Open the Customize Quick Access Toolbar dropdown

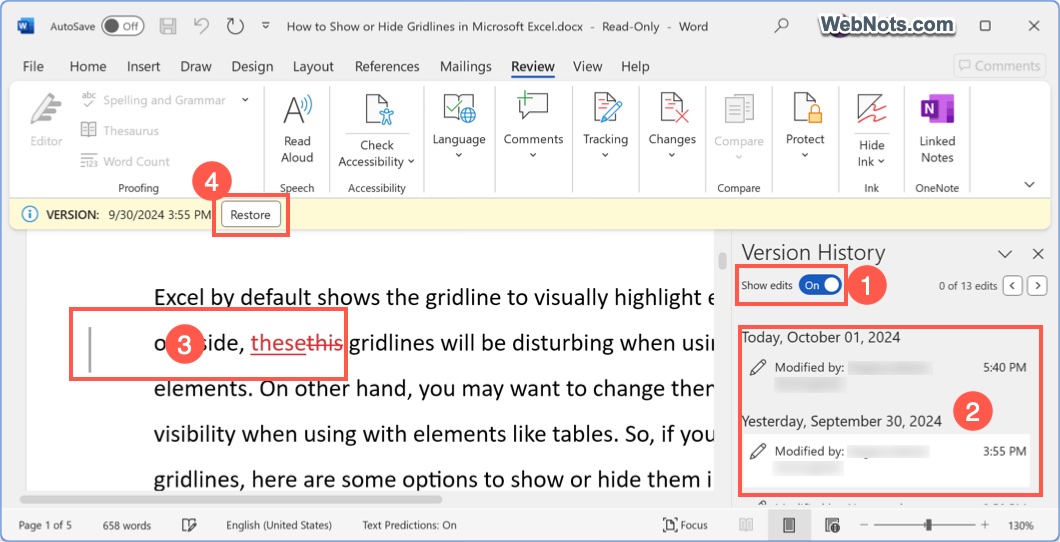(x=266, y=27)
